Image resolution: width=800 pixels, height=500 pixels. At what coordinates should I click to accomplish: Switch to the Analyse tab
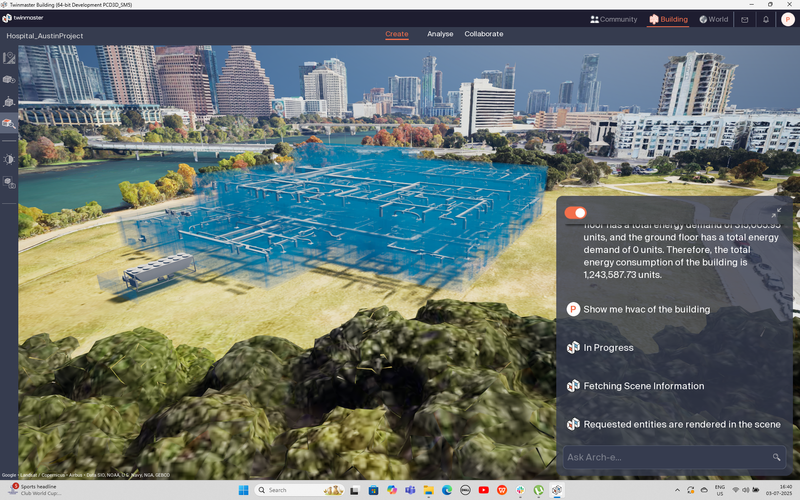(440, 34)
